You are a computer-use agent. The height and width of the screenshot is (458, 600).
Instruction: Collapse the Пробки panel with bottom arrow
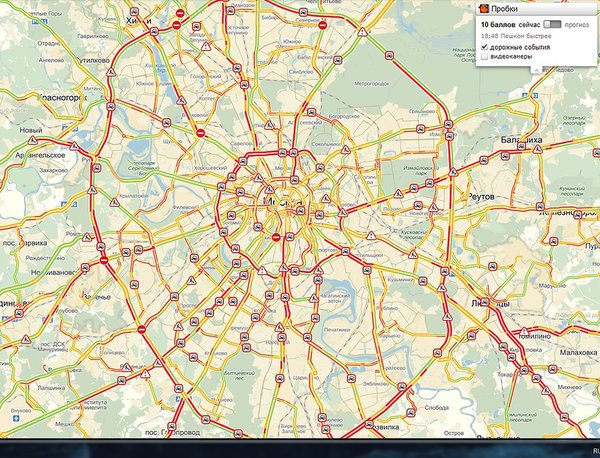[535, 71]
